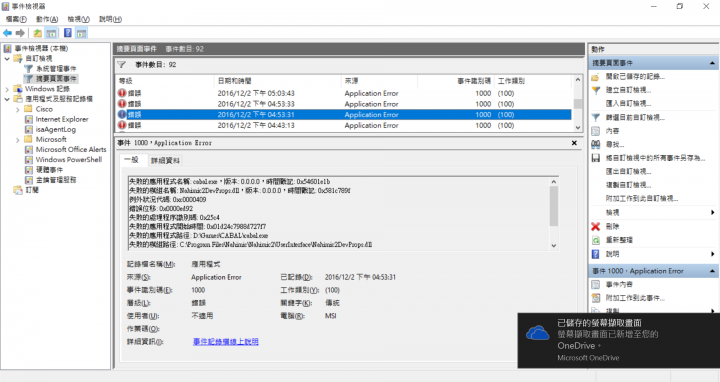720x382 pixels.
Task: Open the 檢視 submenu arrow in actions pane
Action: pos(713,213)
